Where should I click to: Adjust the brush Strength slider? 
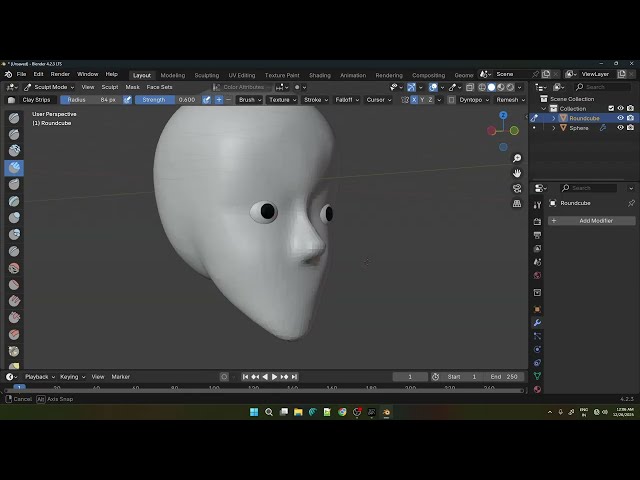tap(169, 100)
